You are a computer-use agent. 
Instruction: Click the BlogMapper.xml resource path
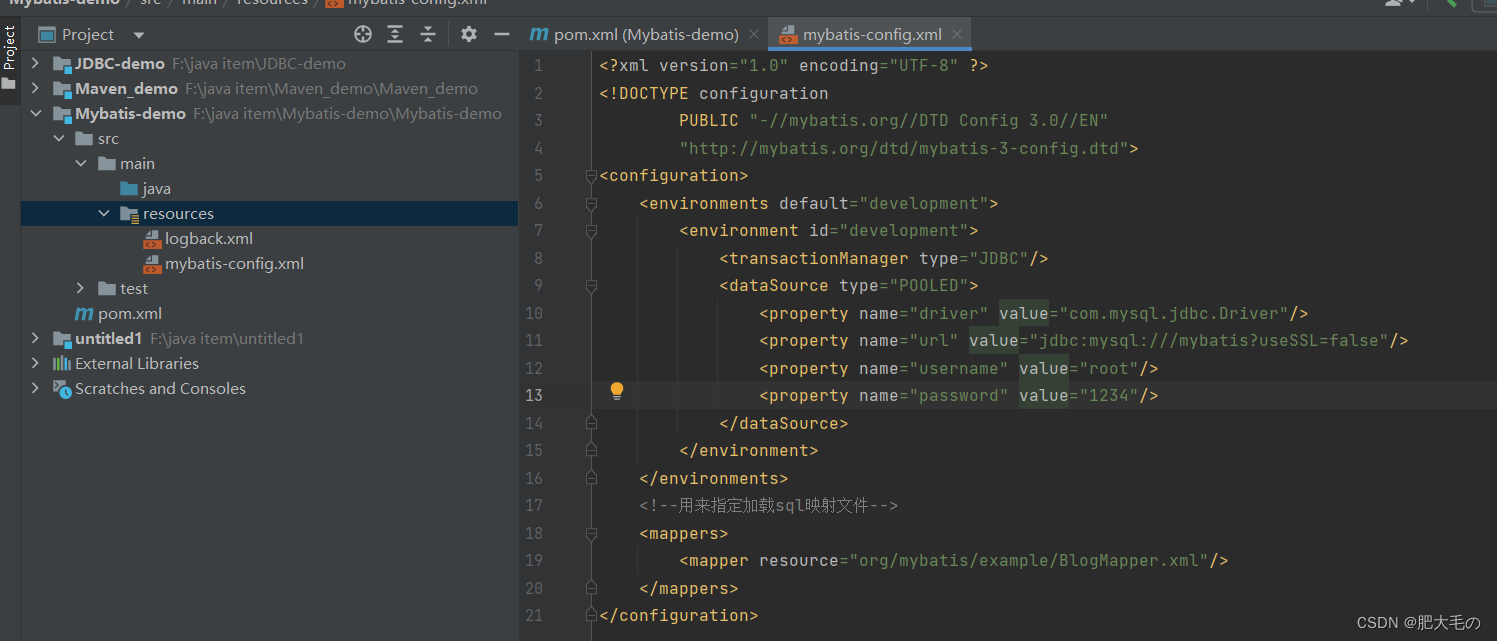pyautogui.click(x=1029, y=560)
